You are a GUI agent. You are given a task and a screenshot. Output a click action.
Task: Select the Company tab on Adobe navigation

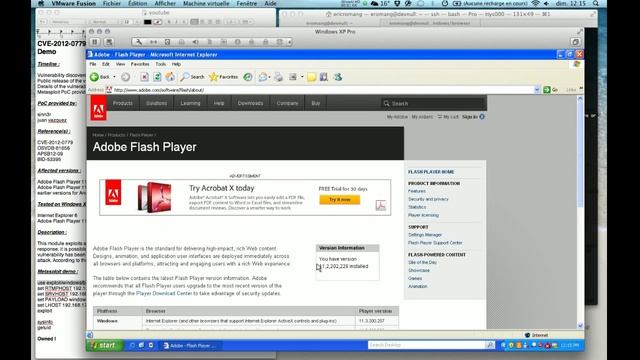pyautogui.click(x=287, y=103)
